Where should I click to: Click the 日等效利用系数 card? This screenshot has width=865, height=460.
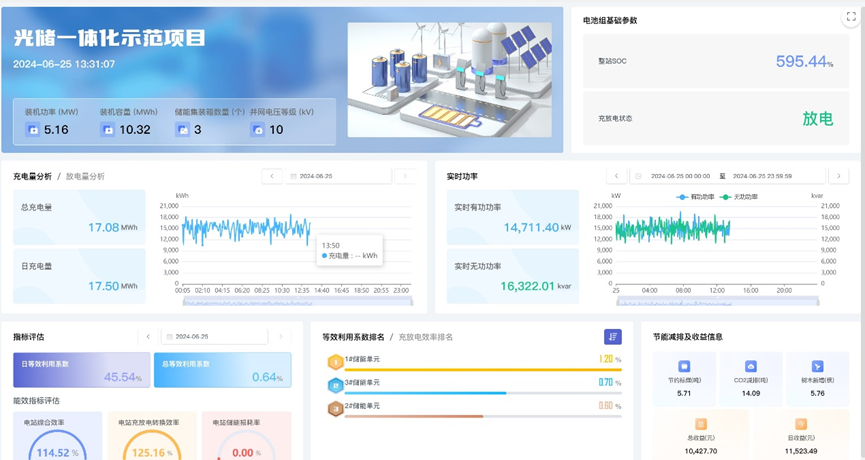click(x=81, y=369)
